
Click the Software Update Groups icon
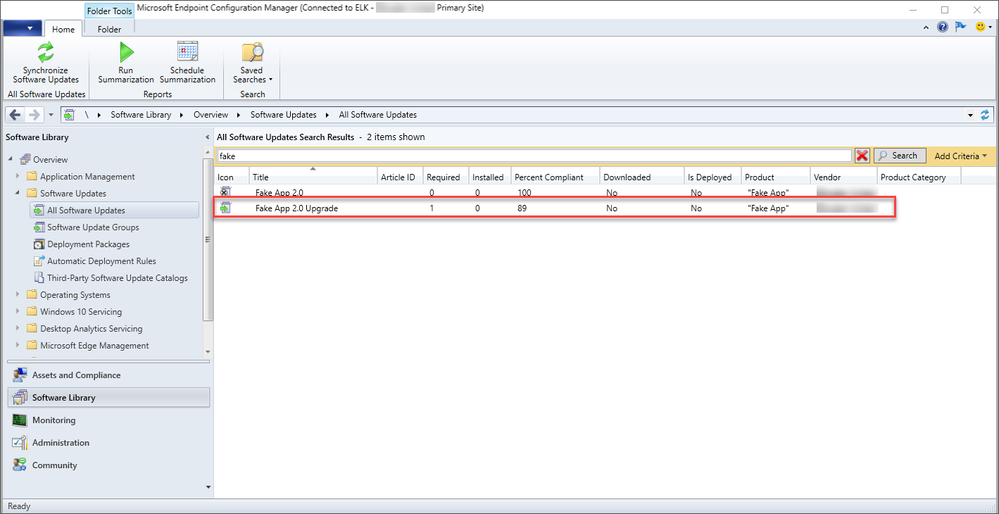(x=38, y=227)
